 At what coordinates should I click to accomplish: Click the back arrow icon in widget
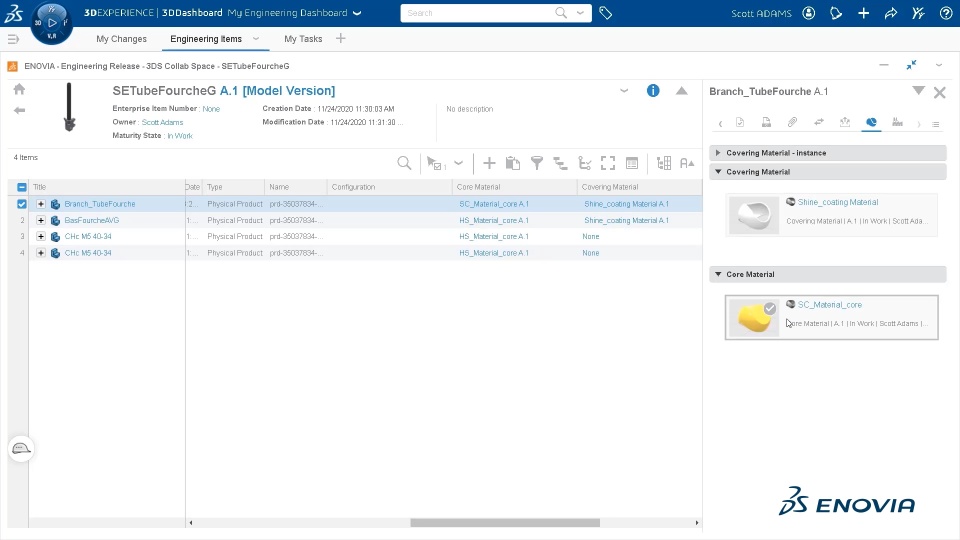(x=20, y=110)
